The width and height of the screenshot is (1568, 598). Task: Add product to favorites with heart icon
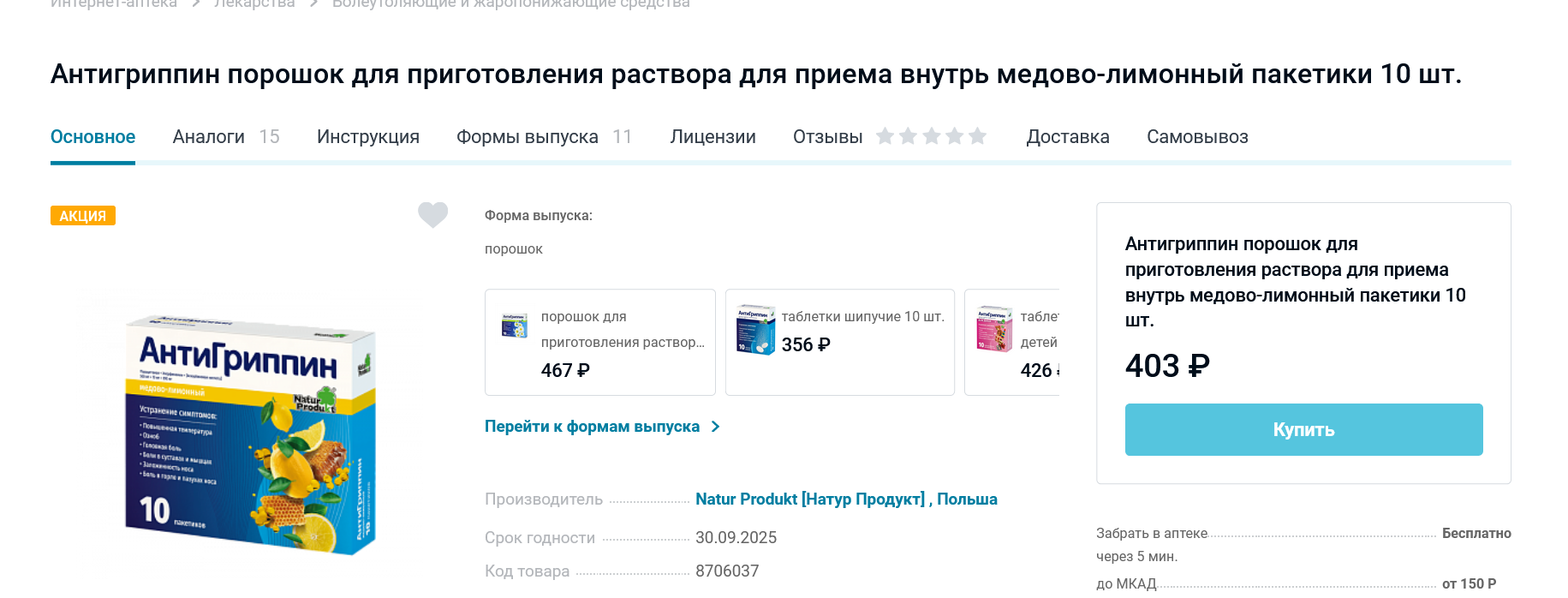[x=432, y=215]
